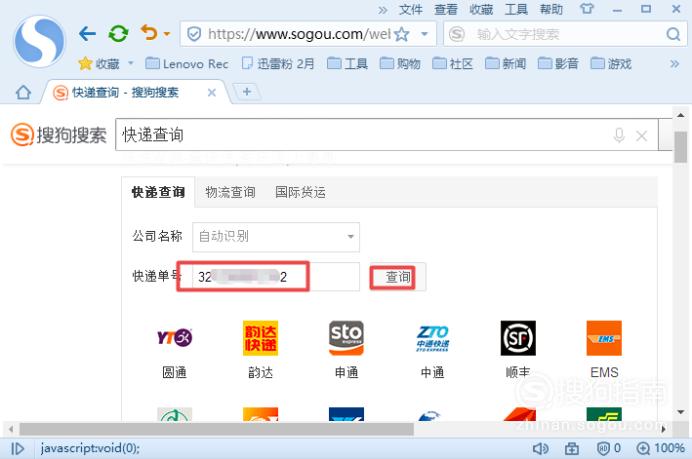Open the 新闻 bookmark folder
Image resolution: width=692 pixels, height=459 pixels.
tap(505, 64)
